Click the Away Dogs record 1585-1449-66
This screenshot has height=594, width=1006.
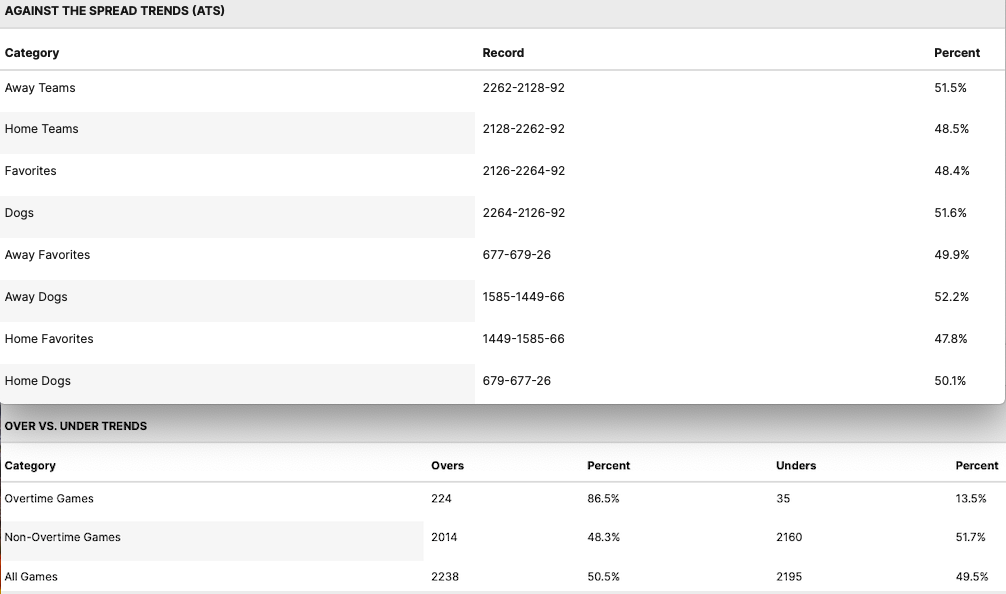[523, 297]
